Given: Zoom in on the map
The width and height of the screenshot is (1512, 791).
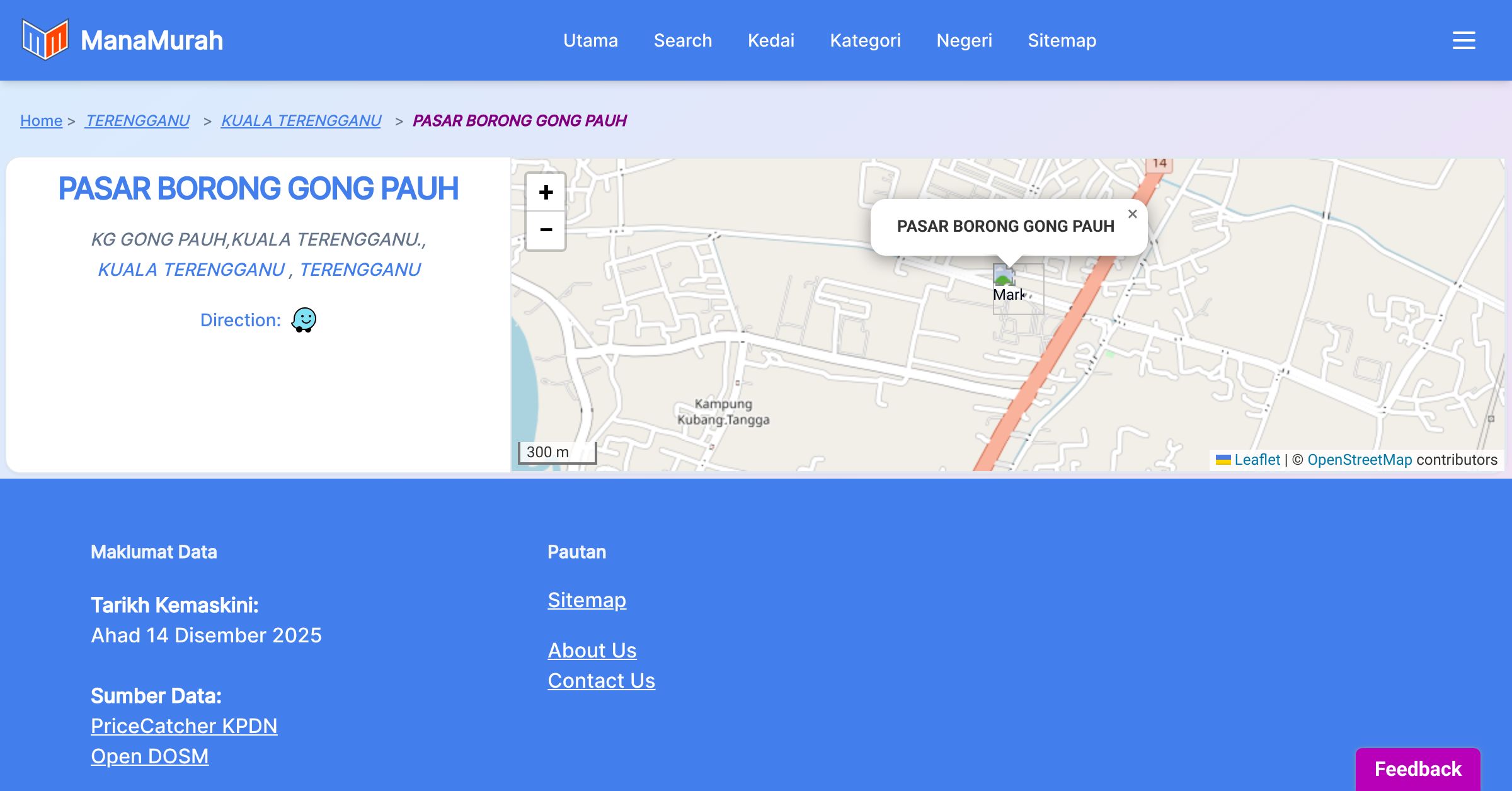Looking at the screenshot, I should [546, 192].
